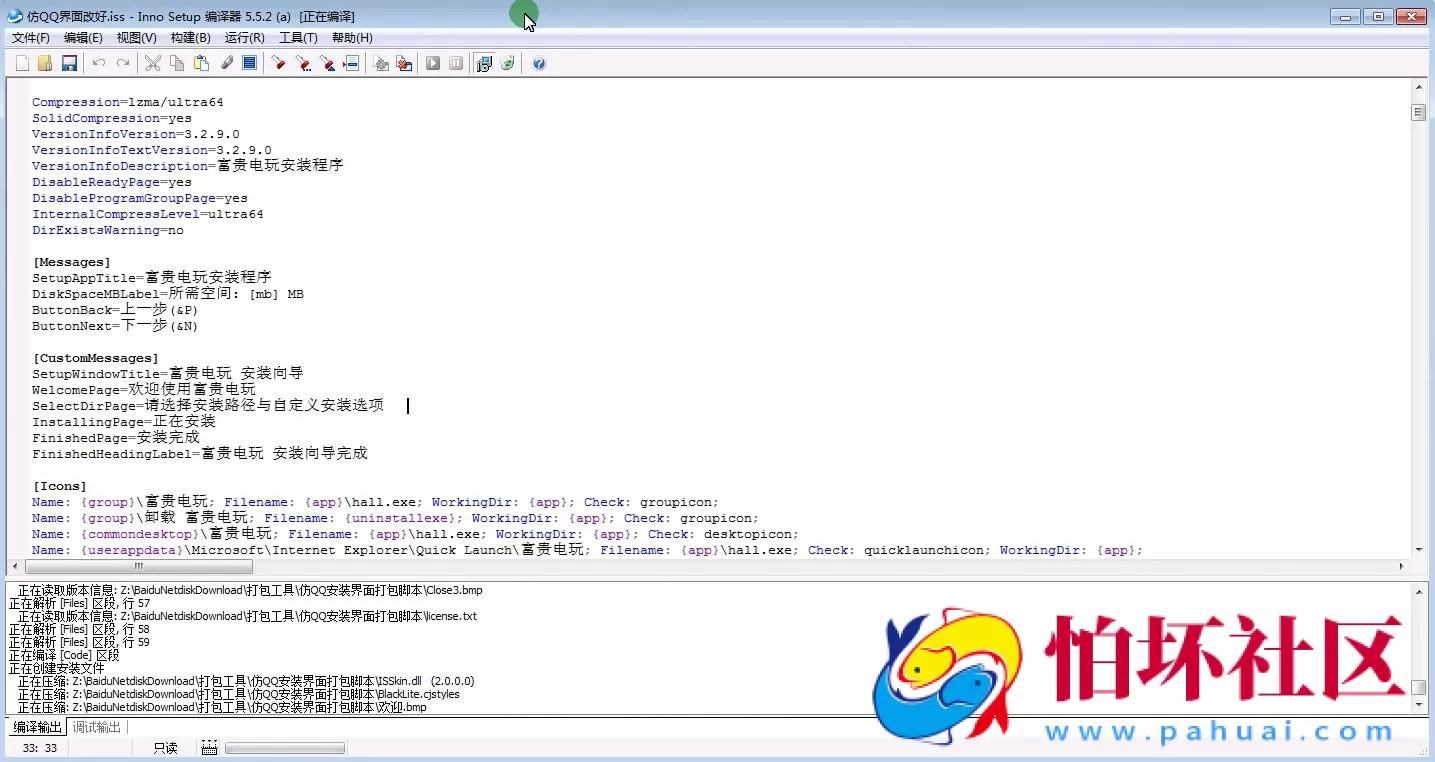1435x762 pixels.
Task: Paste clipboard contents via Paste icon
Action: pos(201,63)
